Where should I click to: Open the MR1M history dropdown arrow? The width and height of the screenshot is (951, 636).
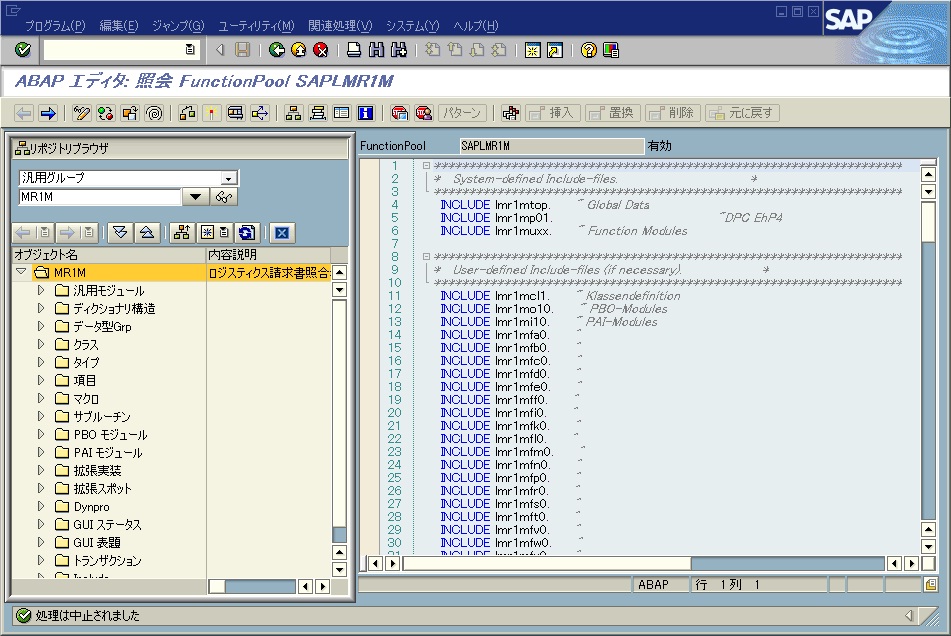[196, 197]
